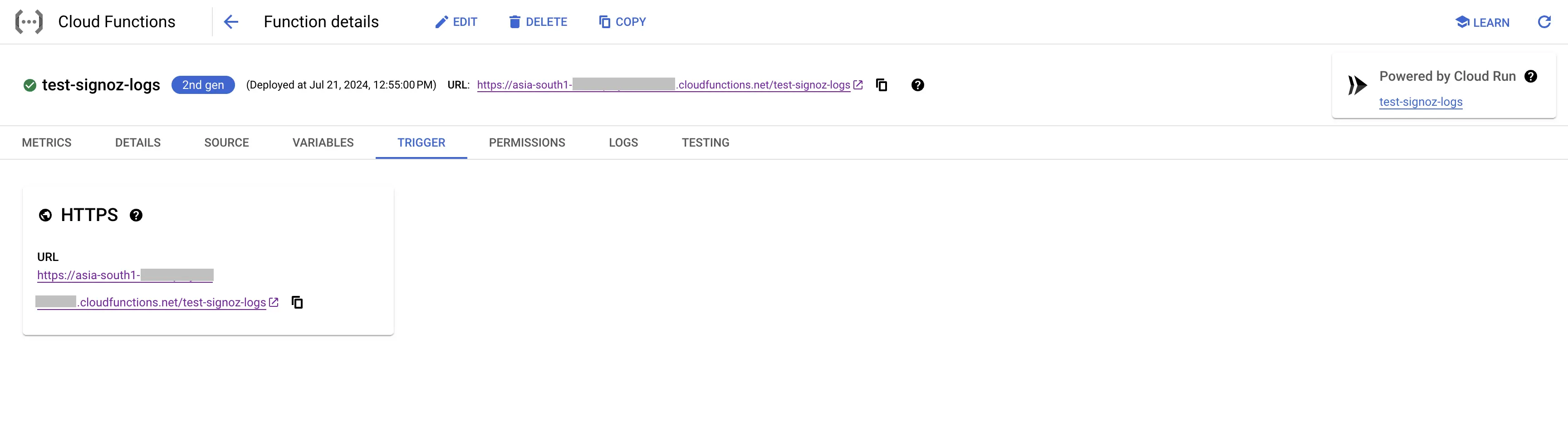Viewport: 1568px width, 423px height.
Task: Open help icon next to header URL
Action: pyautogui.click(x=918, y=85)
